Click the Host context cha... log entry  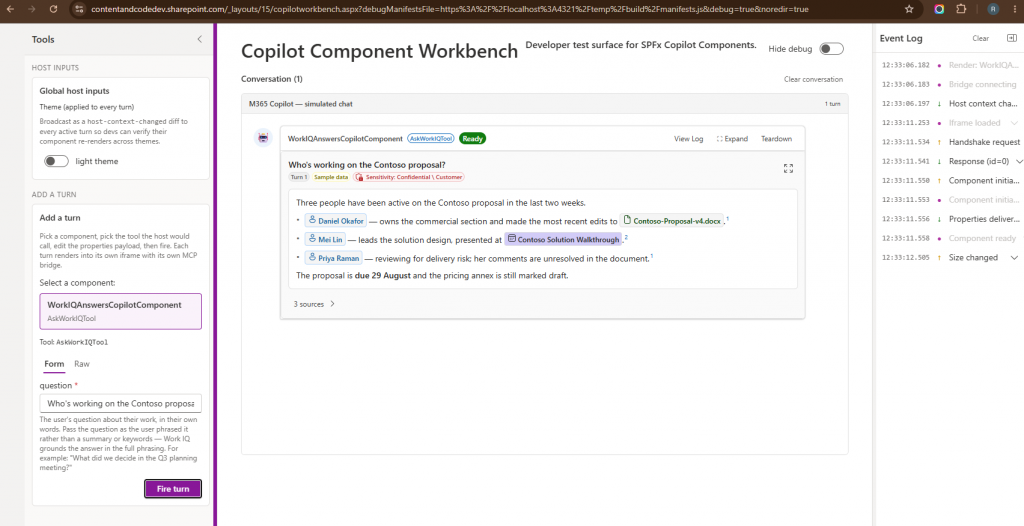[950, 103]
